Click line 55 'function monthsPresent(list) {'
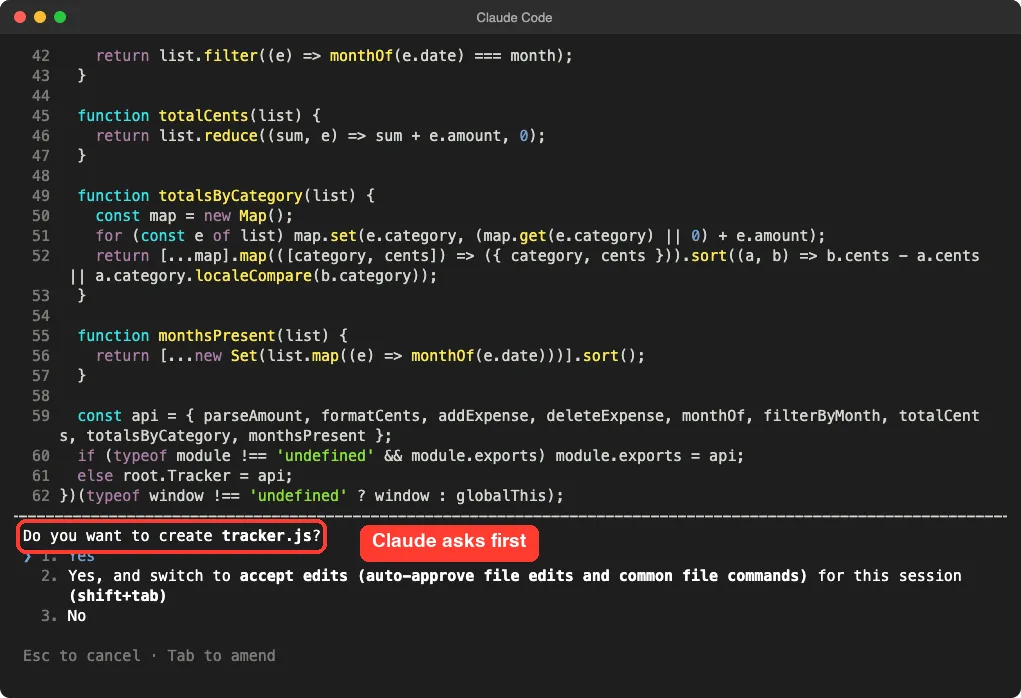 point(212,336)
